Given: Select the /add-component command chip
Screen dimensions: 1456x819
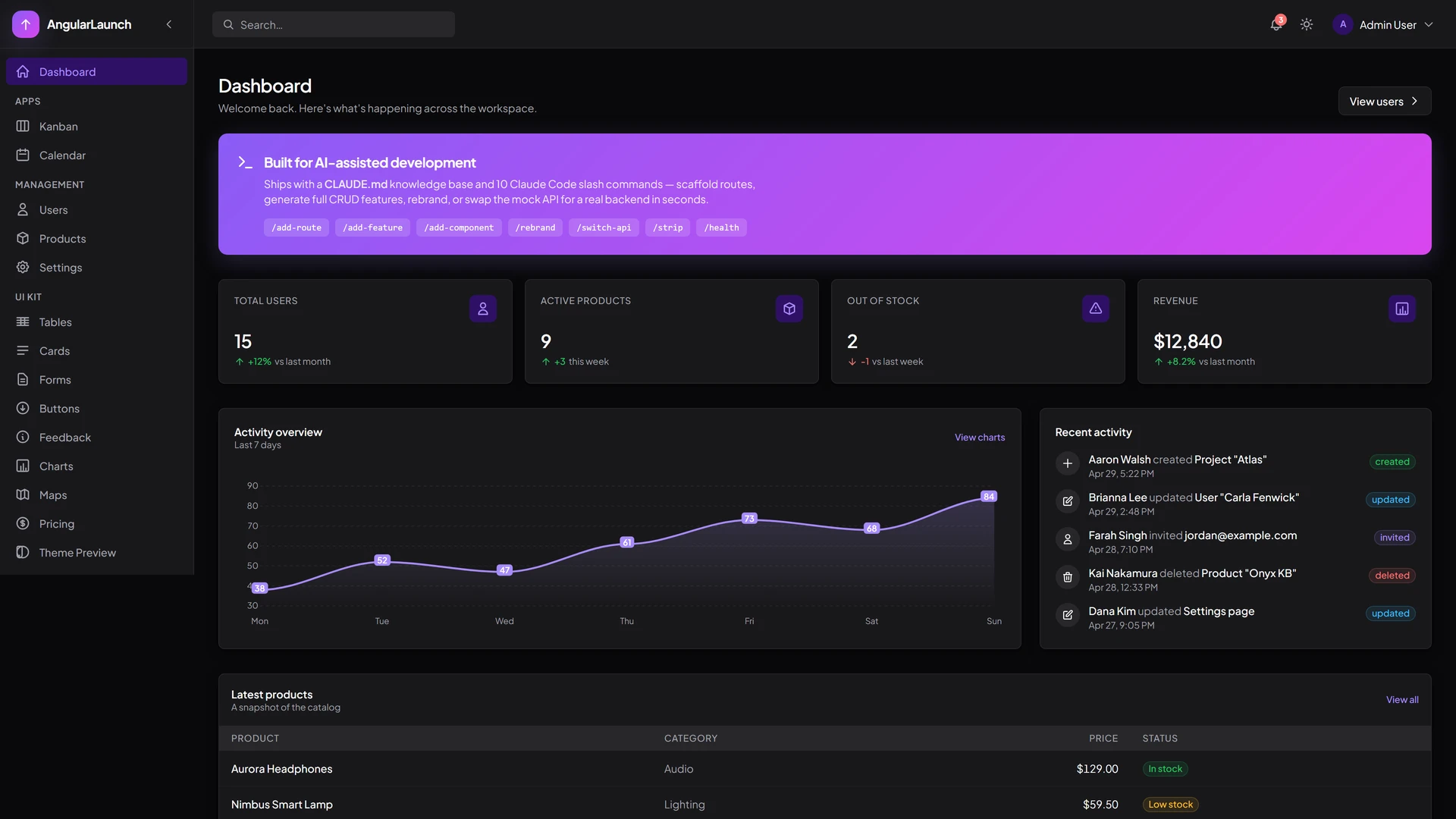Looking at the screenshot, I should pyautogui.click(x=459, y=227).
